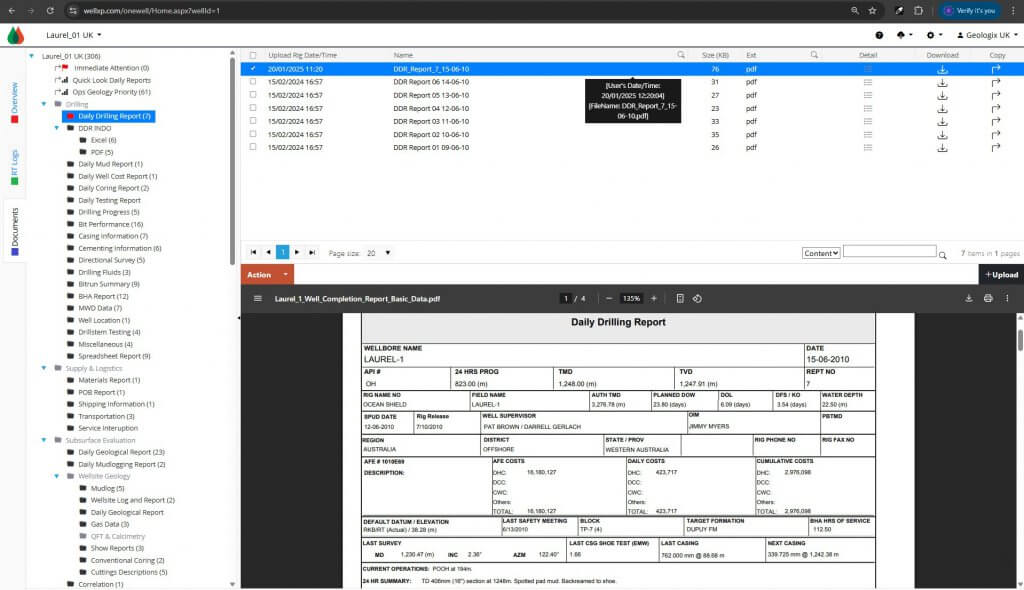The width and height of the screenshot is (1024, 590).
Task: Open Daily Geological Report (23) folder
Action: 121,452
